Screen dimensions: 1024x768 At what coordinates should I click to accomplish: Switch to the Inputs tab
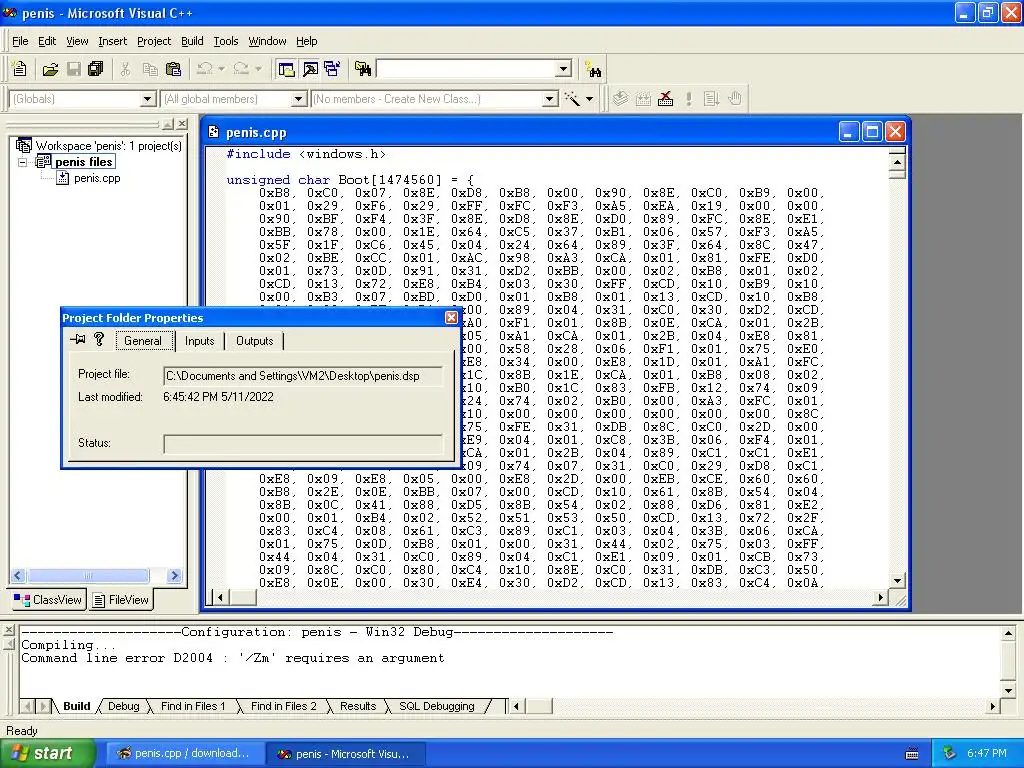click(x=199, y=341)
